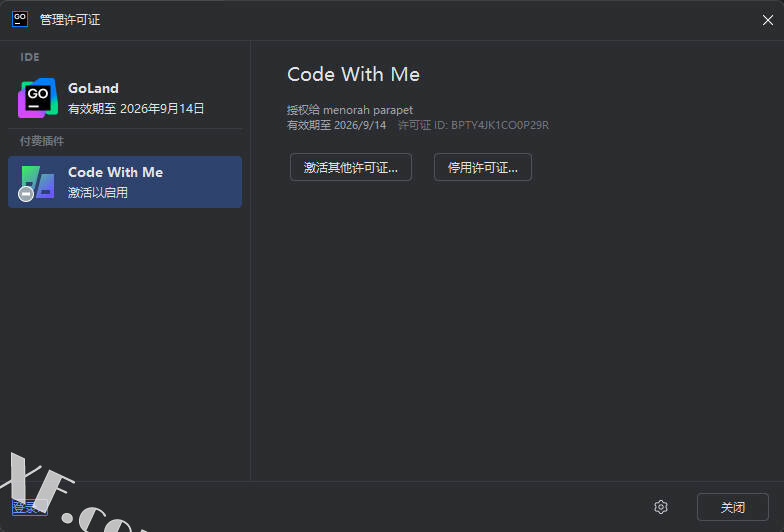Click the 授权给 menorah parapet text
Screen dimensions: 784x532
pos(350,110)
